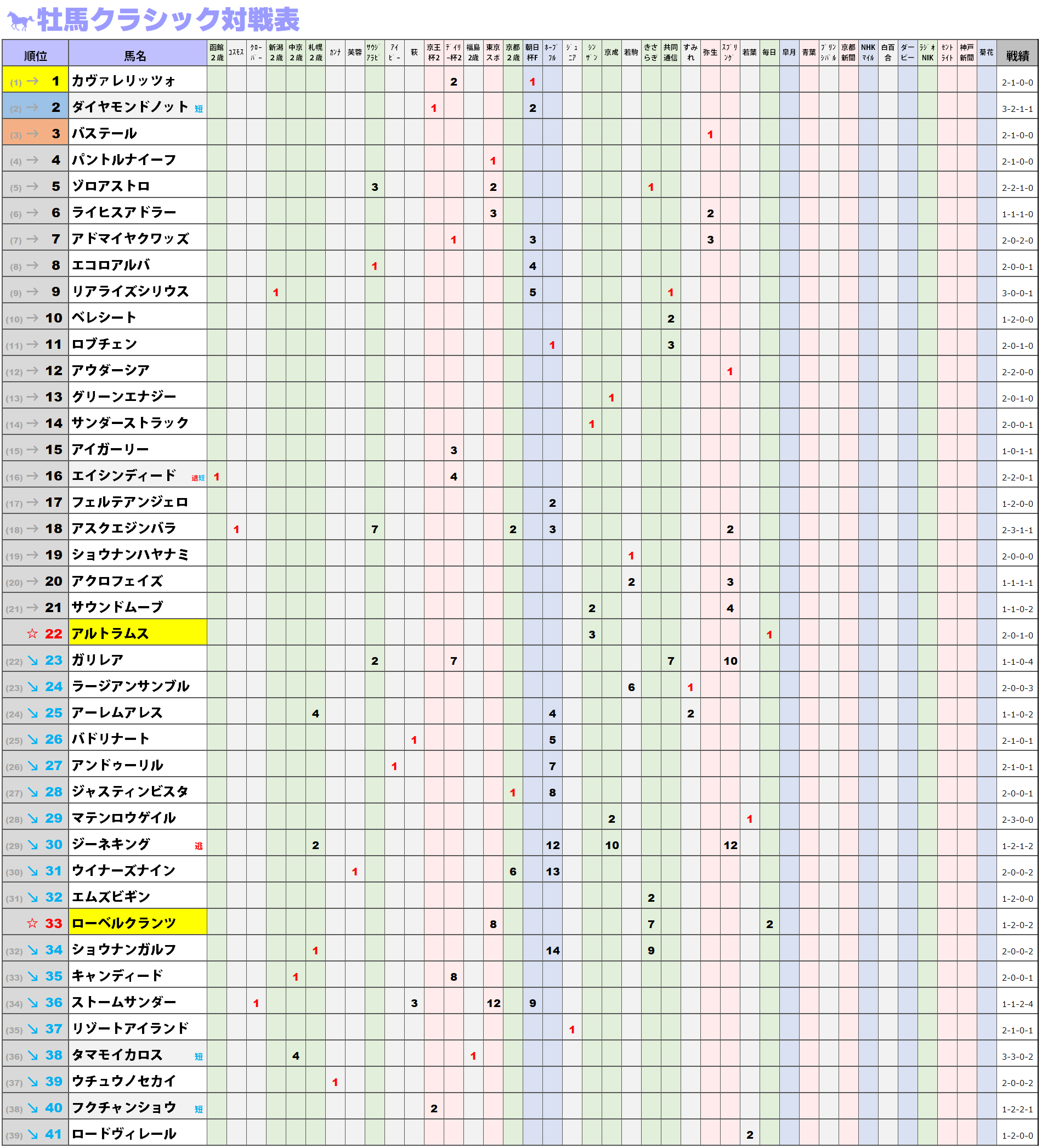
Task: Click the 順位 column header
Action: [35, 53]
